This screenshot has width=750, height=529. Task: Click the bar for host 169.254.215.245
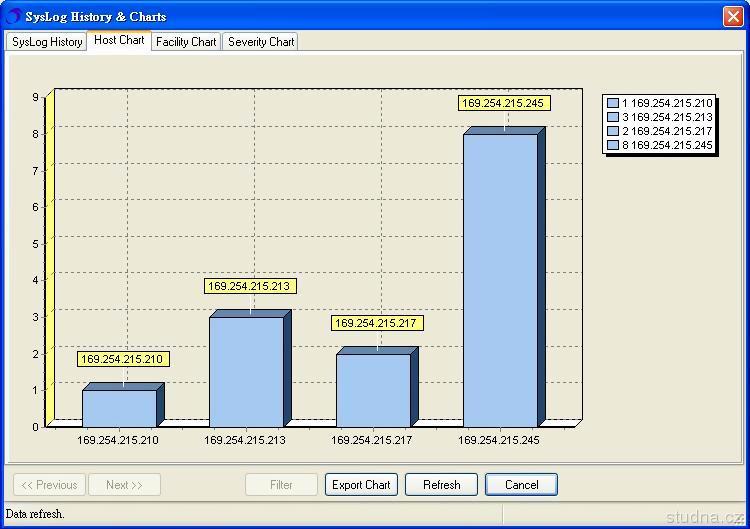[x=500, y=280]
